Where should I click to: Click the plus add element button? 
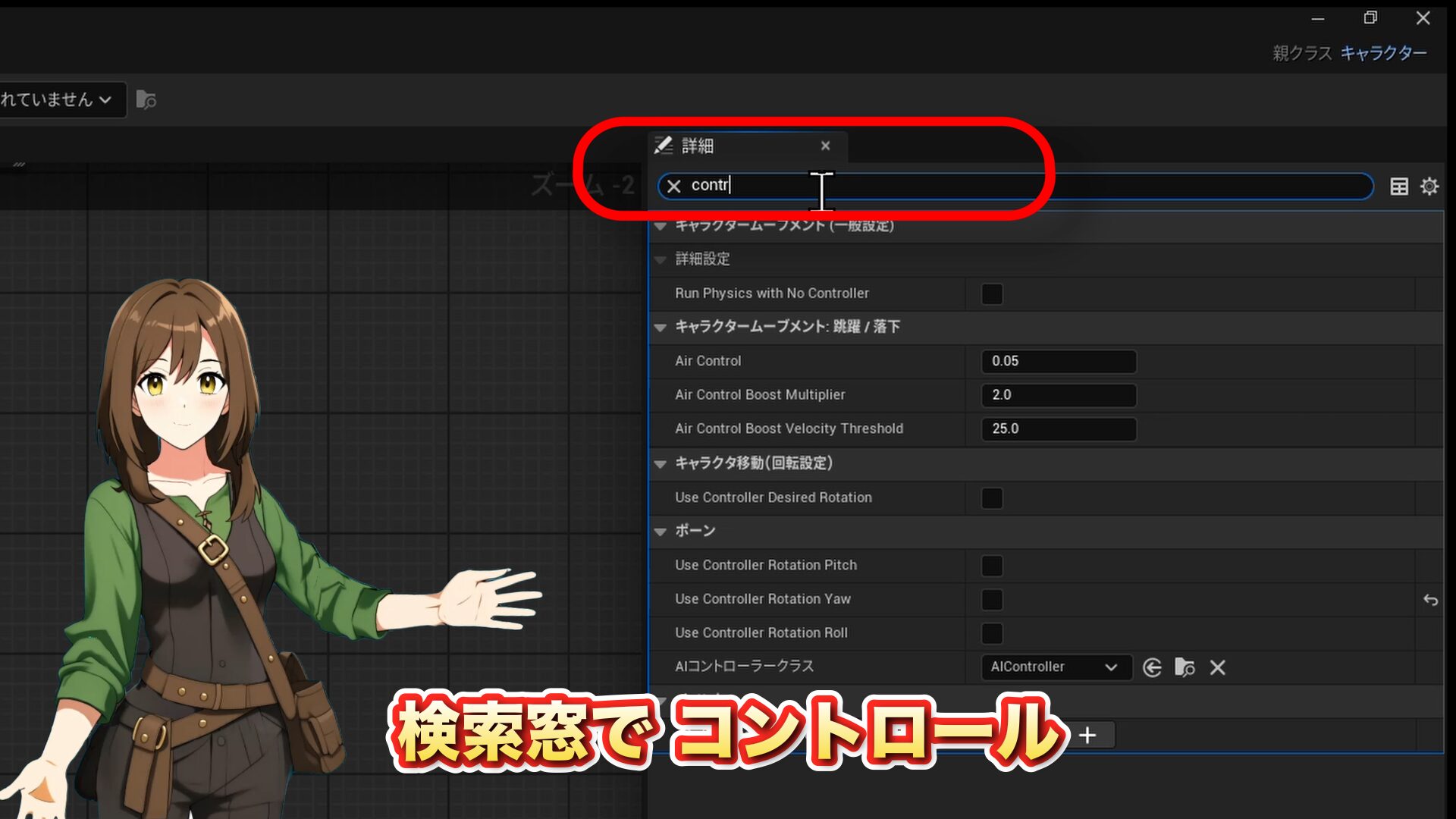(1087, 735)
